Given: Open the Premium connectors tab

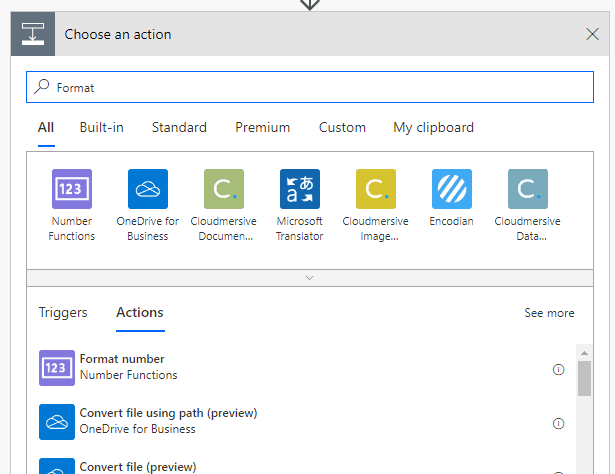Looking at the screenshot, I should tap(262, 127).
